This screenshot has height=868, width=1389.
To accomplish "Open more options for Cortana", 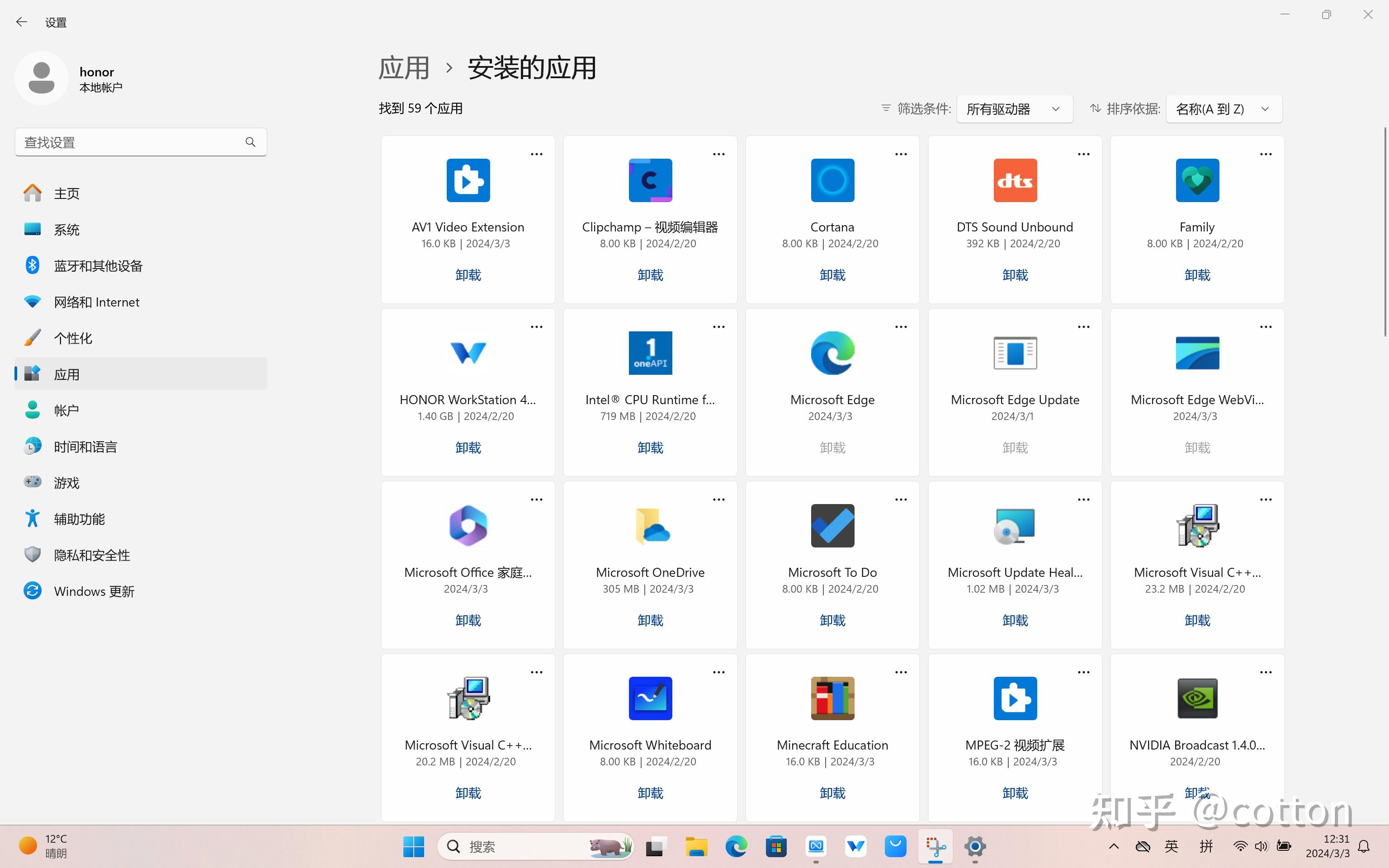I will click(x=901, y=154).
